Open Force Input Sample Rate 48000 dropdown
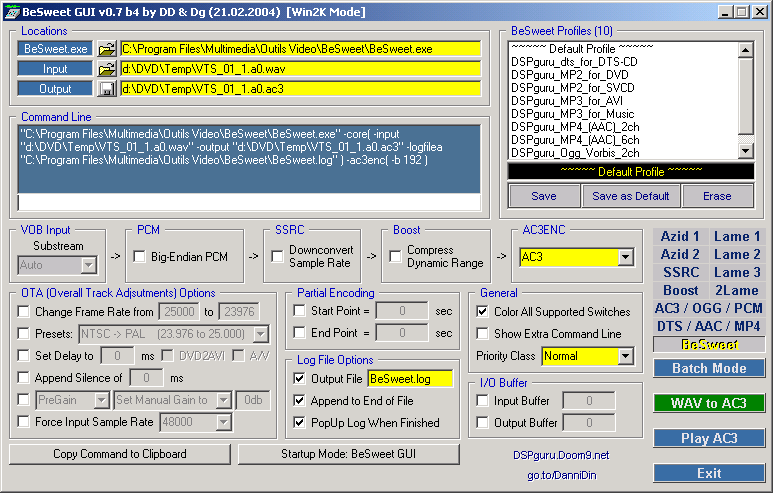 click(x=223, y=422)
